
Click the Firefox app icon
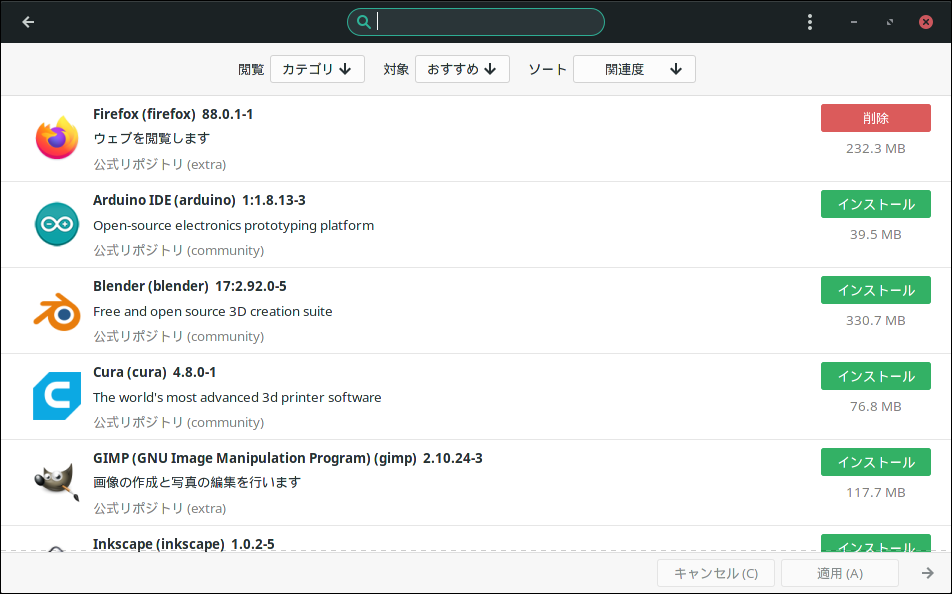[x=56, y=138]
